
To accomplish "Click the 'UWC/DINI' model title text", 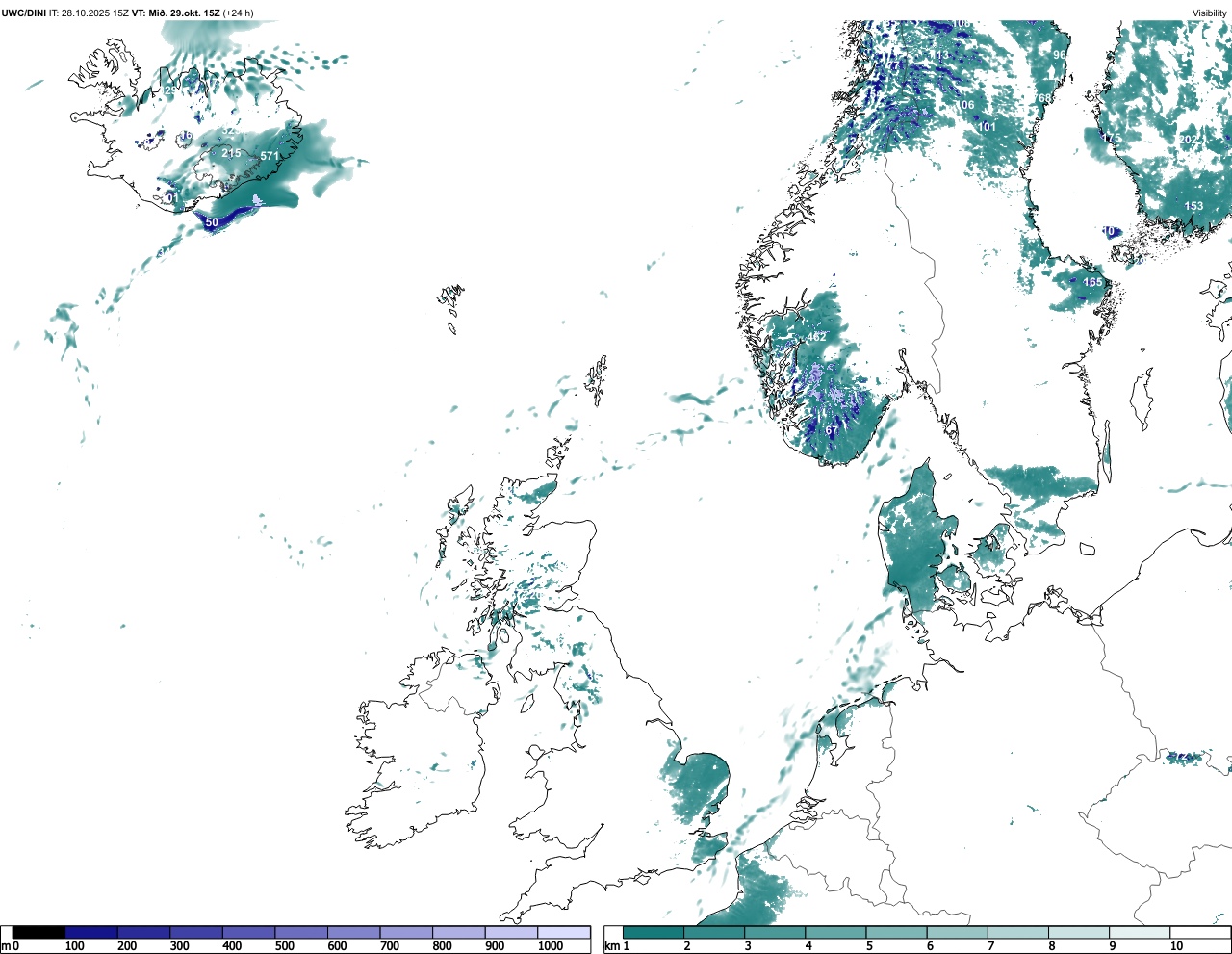I will (x=24, y=13).
